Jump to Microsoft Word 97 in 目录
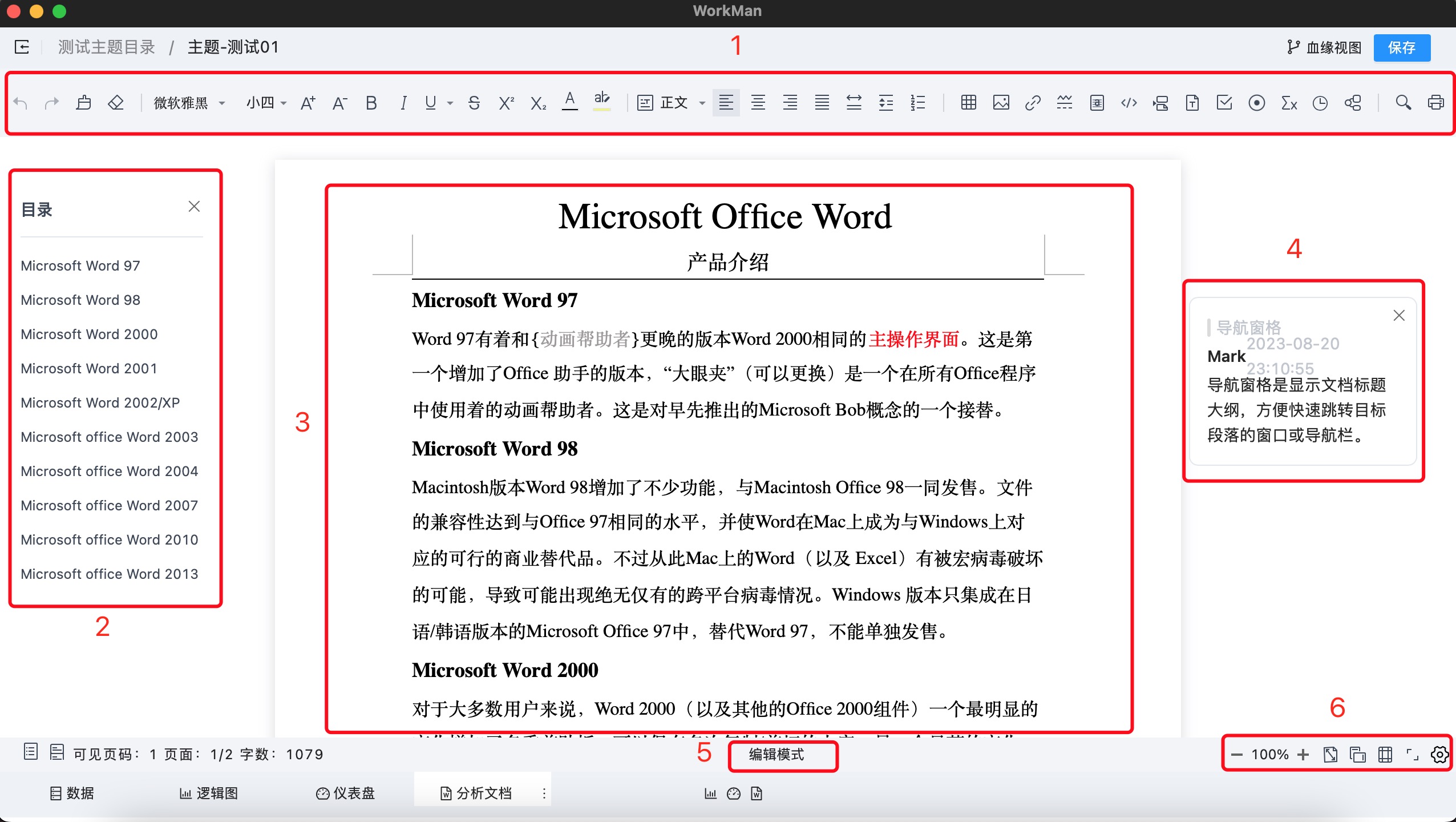This screenshot has width=1456, height=822. (x=80, y=265)
